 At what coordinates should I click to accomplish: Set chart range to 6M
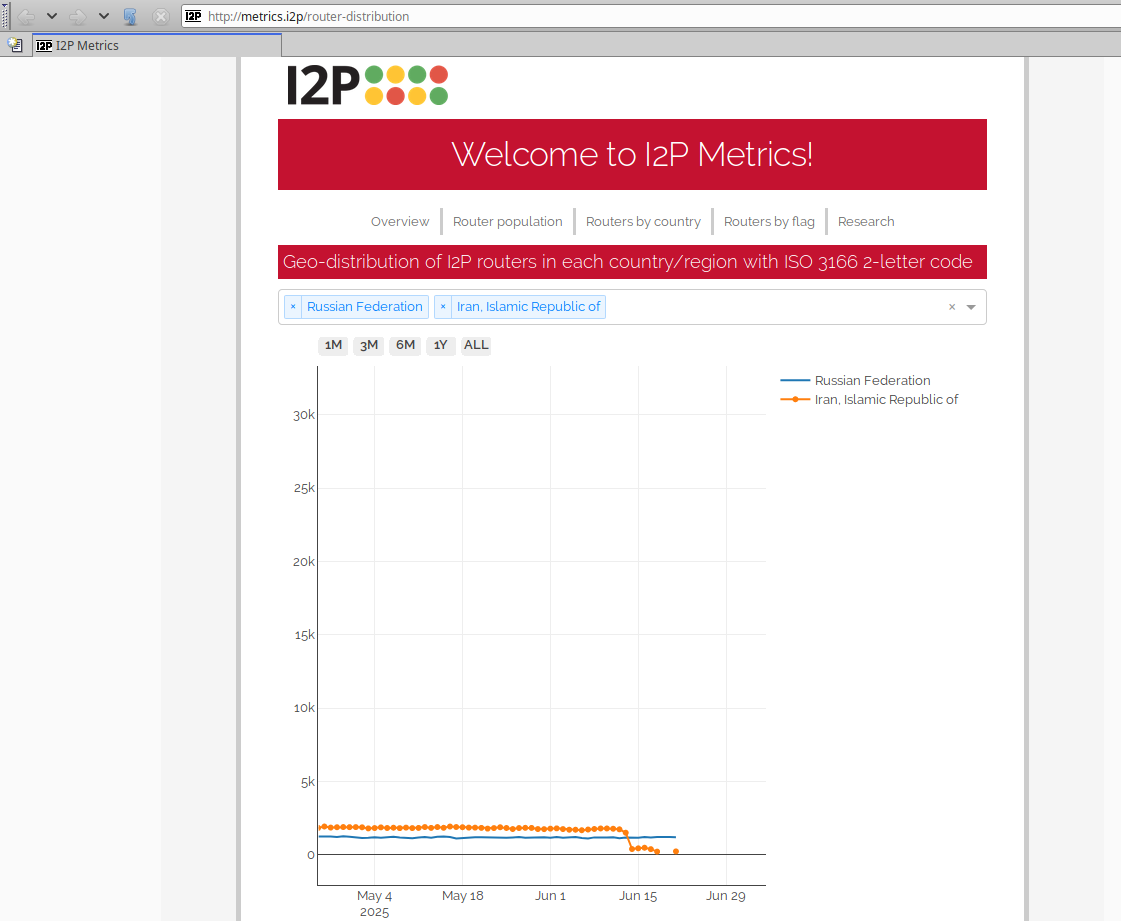tap(405, 345)
